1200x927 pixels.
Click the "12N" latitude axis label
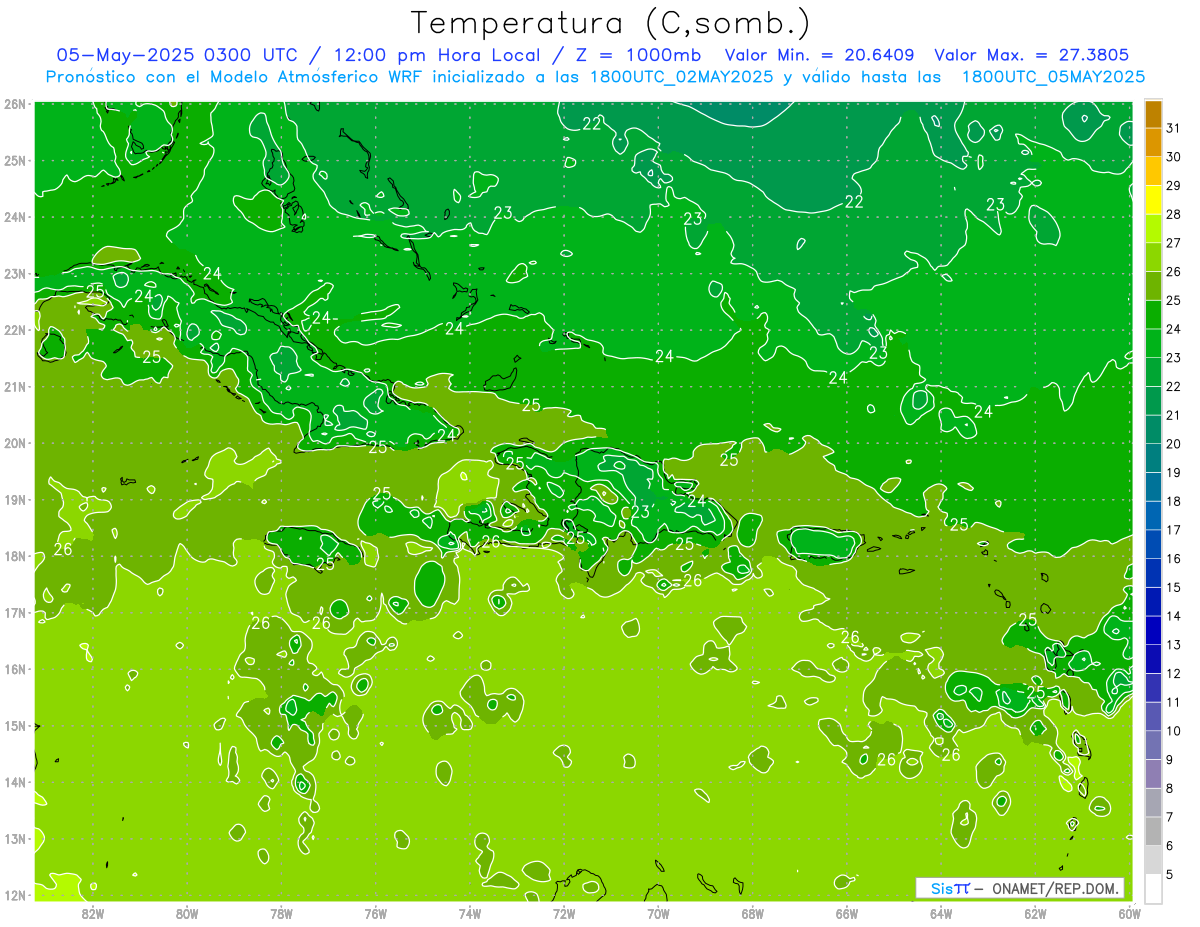[15, 895]
